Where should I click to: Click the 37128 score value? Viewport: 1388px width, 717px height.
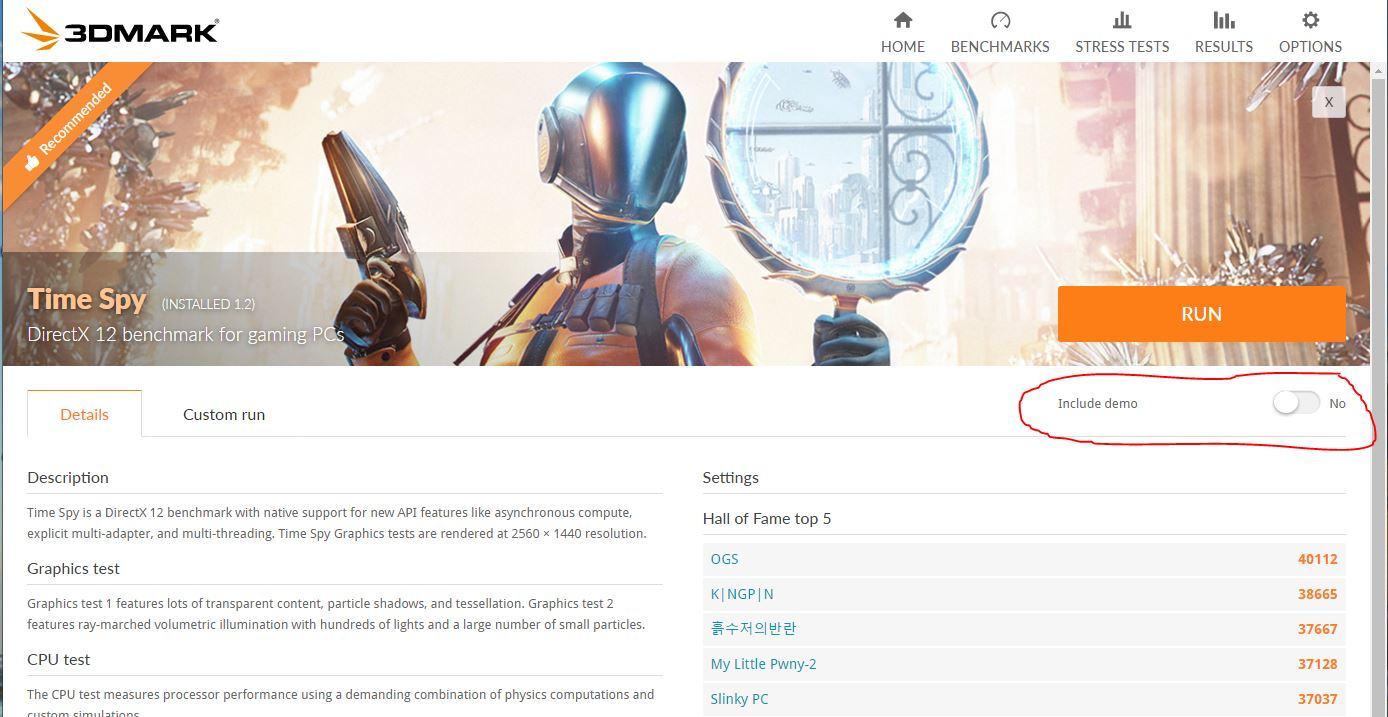[1318, 664]
